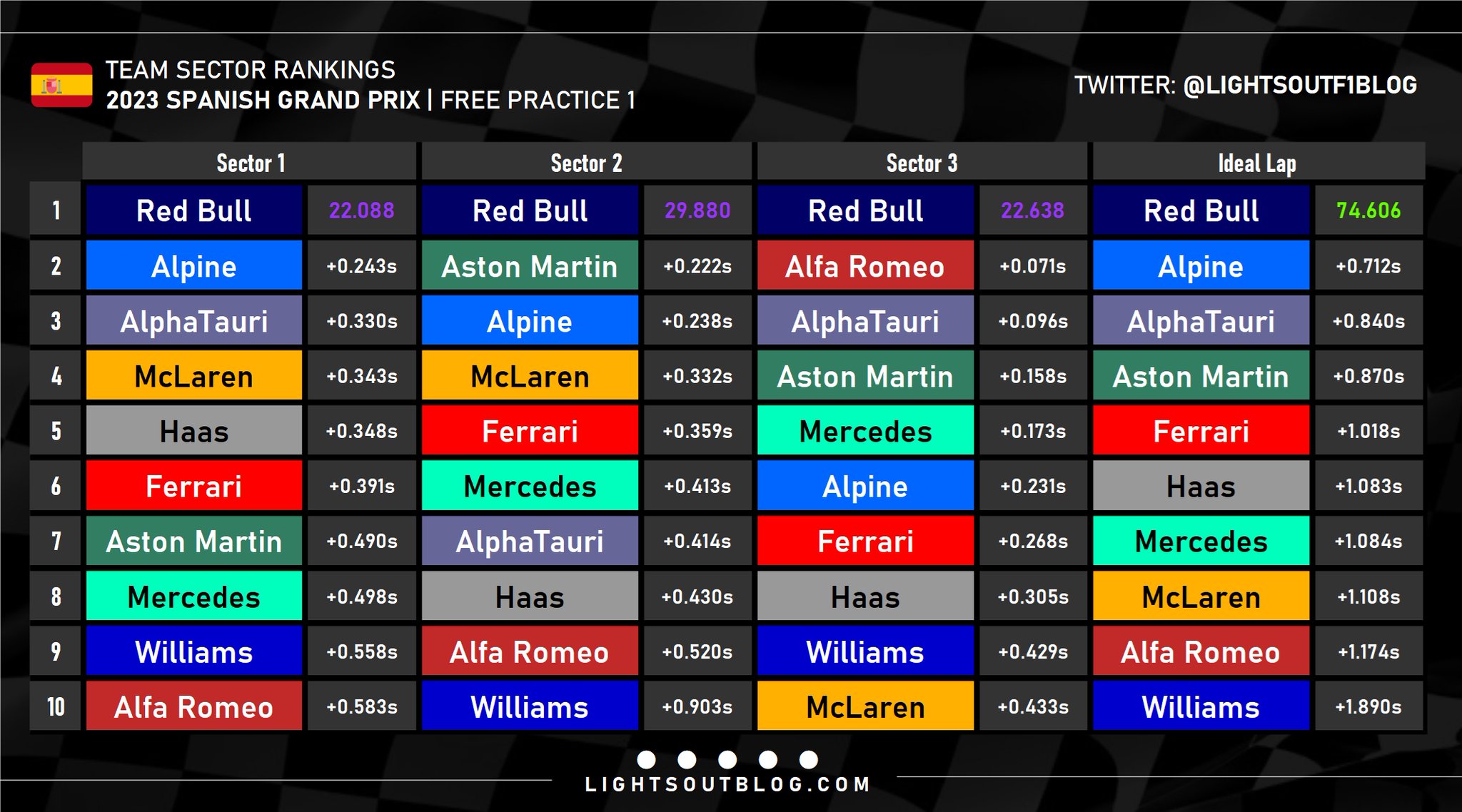Image resolution: width=1462 pixels, height=812 pixels.
Task: Click the Haas cell in Sector 1
Action: [x=193, y=431]
